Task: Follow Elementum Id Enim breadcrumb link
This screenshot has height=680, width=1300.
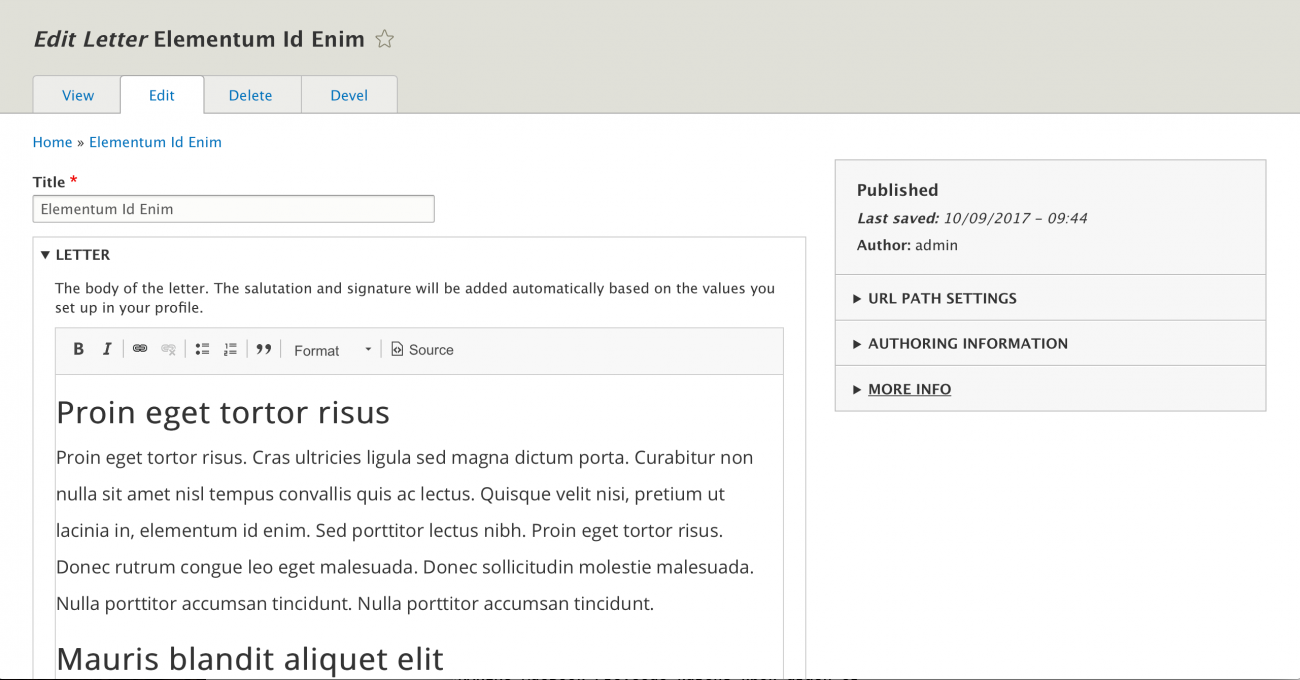Action: click(x=155, y=142)
